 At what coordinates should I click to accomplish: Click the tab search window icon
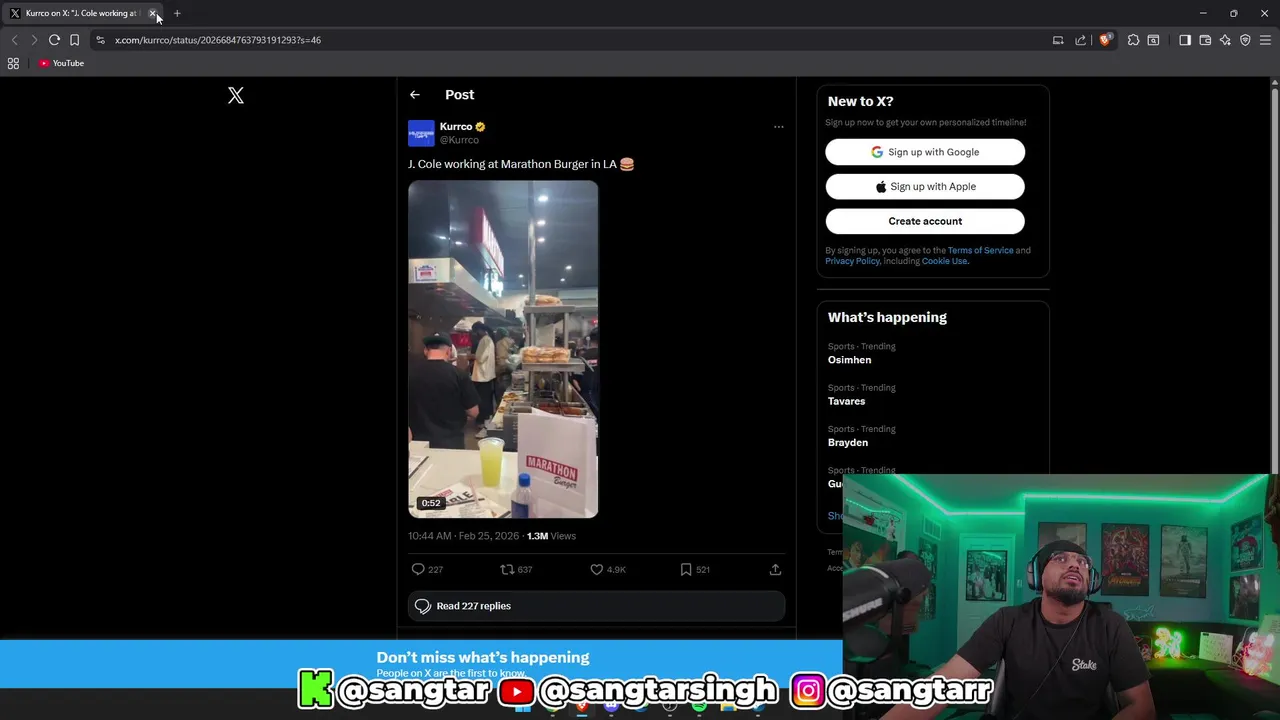pos(1153,40)
